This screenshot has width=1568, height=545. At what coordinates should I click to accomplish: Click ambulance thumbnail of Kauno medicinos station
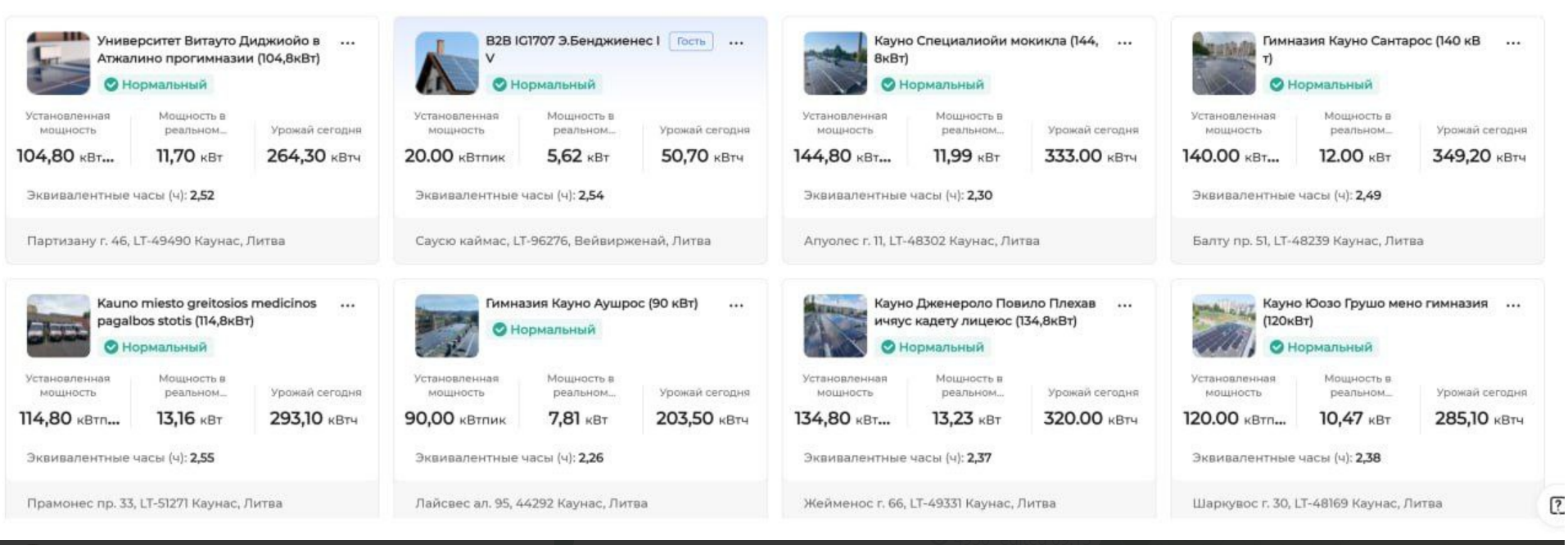click(58, 325)
